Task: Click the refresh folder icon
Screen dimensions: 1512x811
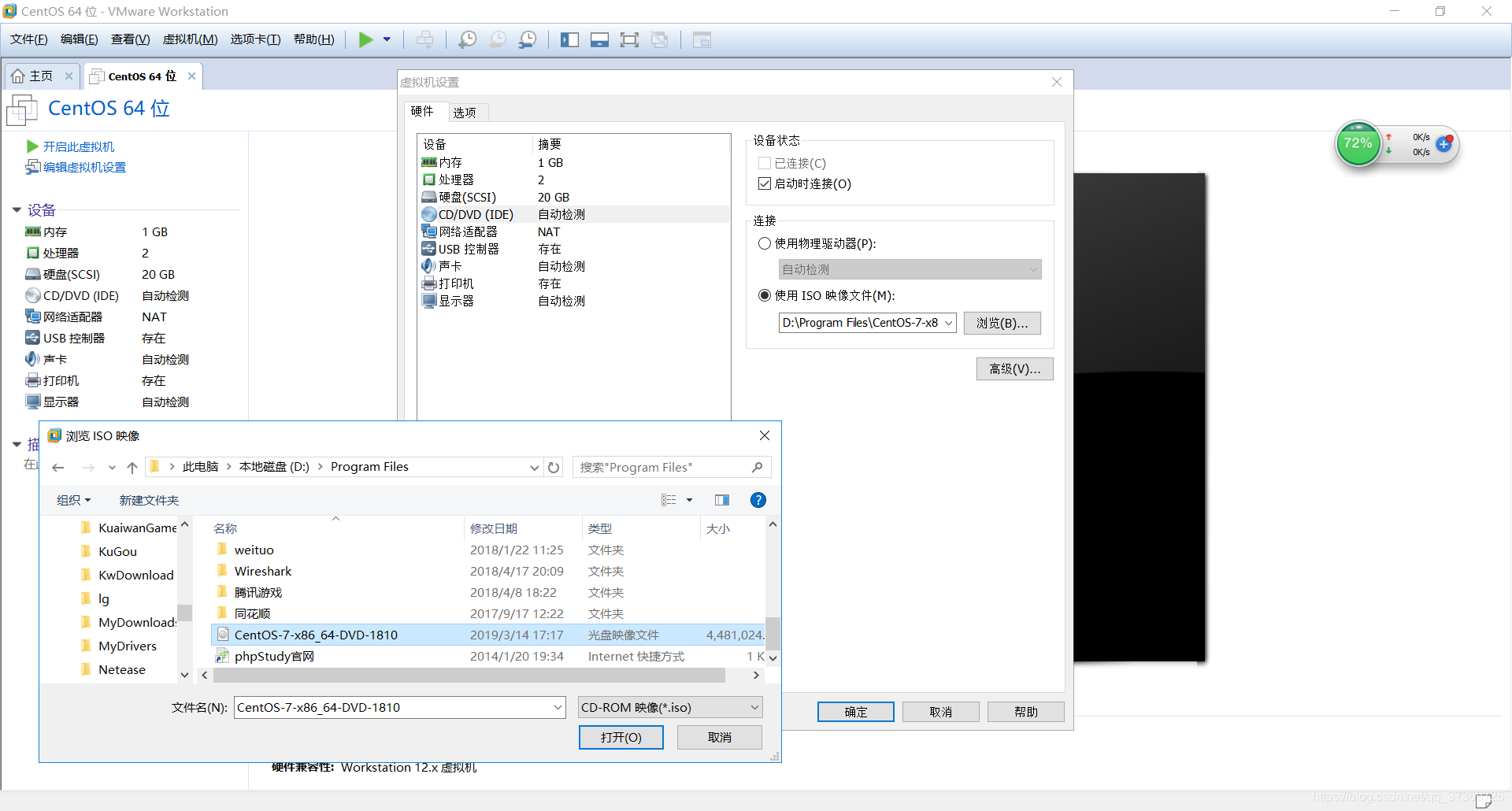Action: pyautogui.click(x=554, y=468)
